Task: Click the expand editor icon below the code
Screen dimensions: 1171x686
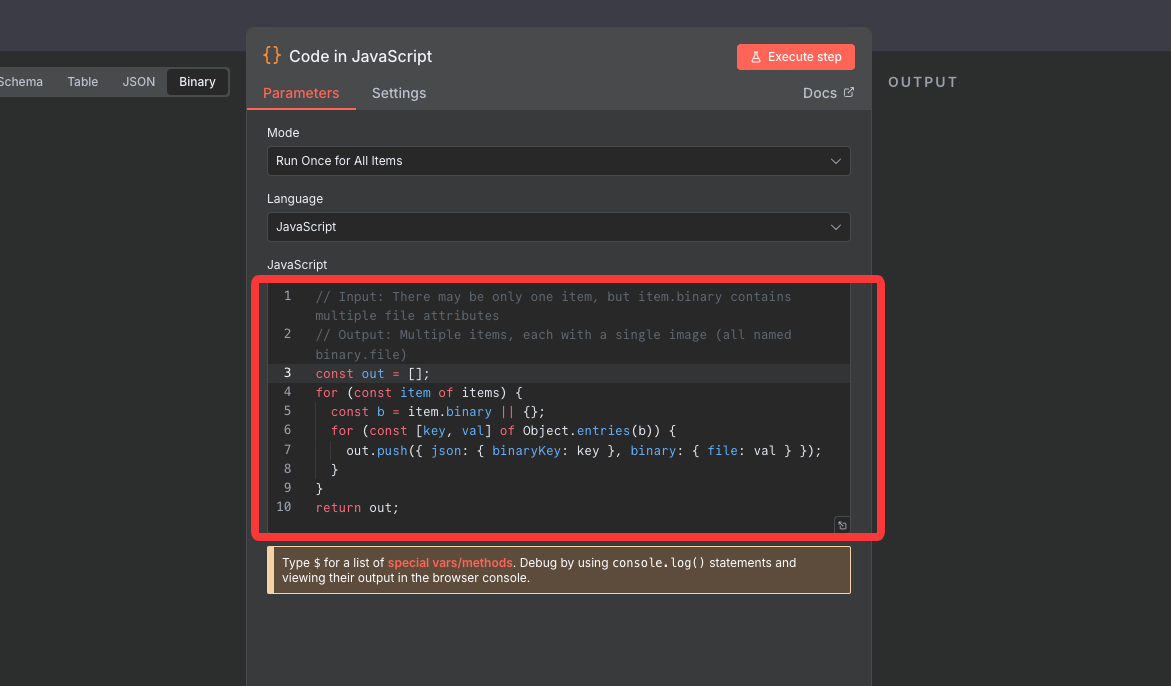Action: 842,525
